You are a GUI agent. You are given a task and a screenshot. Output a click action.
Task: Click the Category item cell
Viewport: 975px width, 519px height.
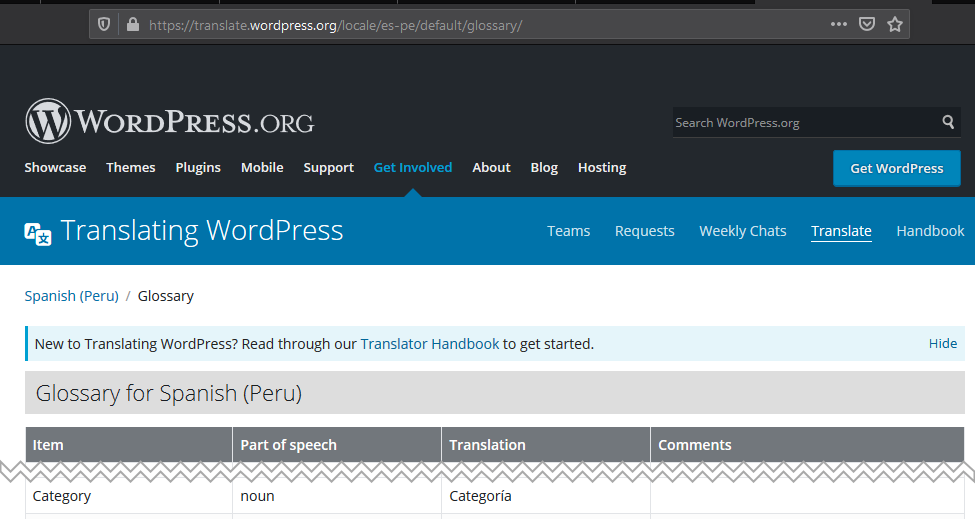pos(129,496)
